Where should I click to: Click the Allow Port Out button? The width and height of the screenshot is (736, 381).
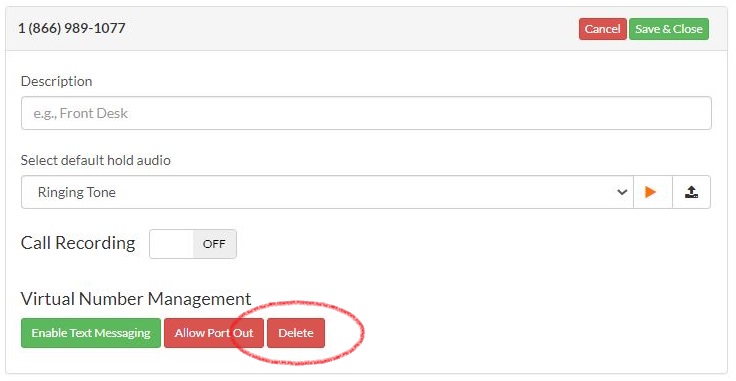tap(214, 333)
